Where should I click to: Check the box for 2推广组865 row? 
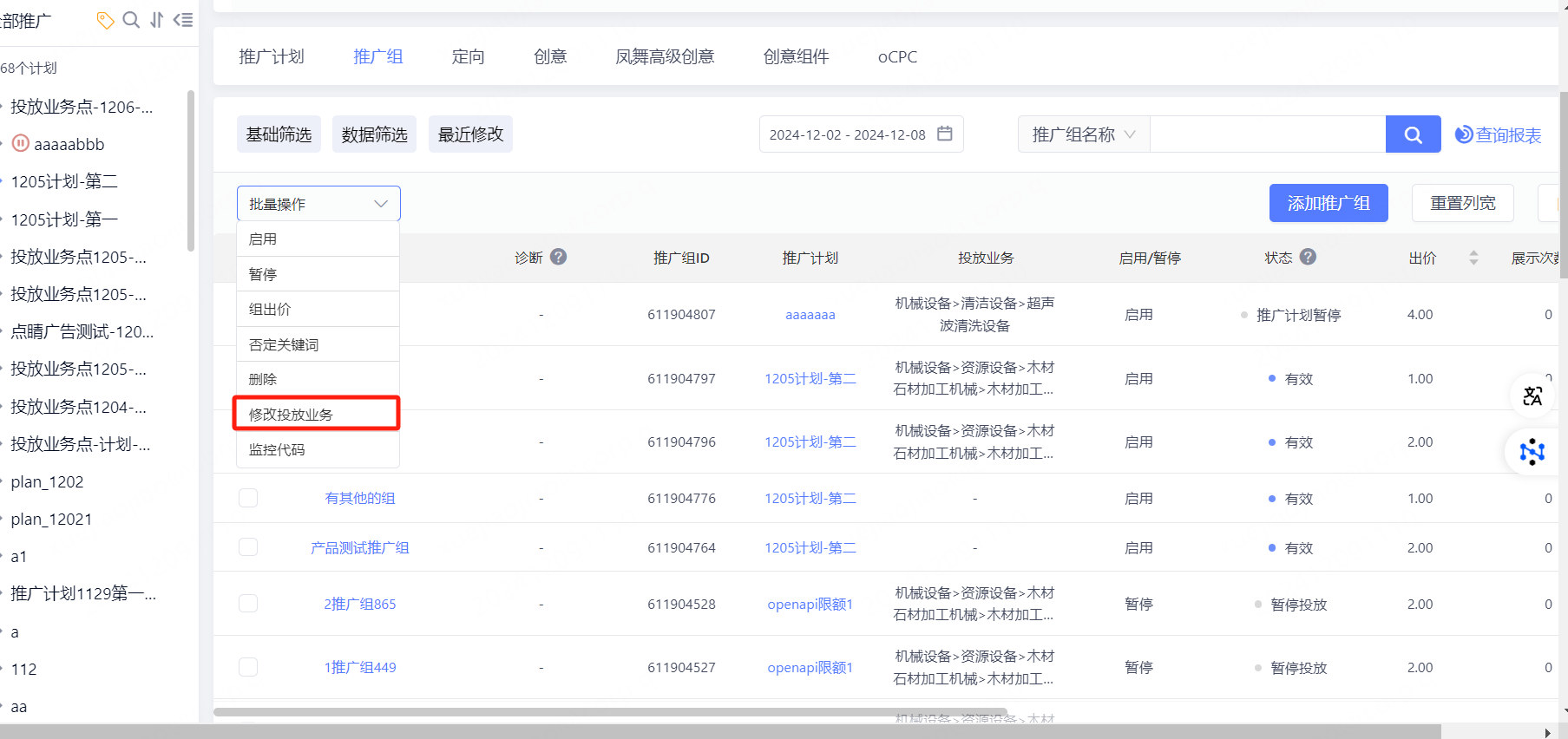click(248, 604)
